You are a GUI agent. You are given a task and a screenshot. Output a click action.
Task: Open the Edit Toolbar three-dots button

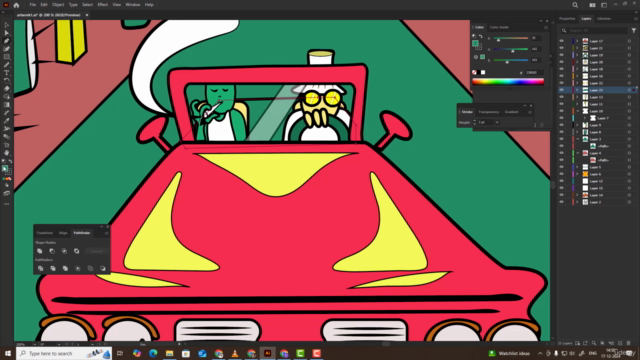pos(7,204)
